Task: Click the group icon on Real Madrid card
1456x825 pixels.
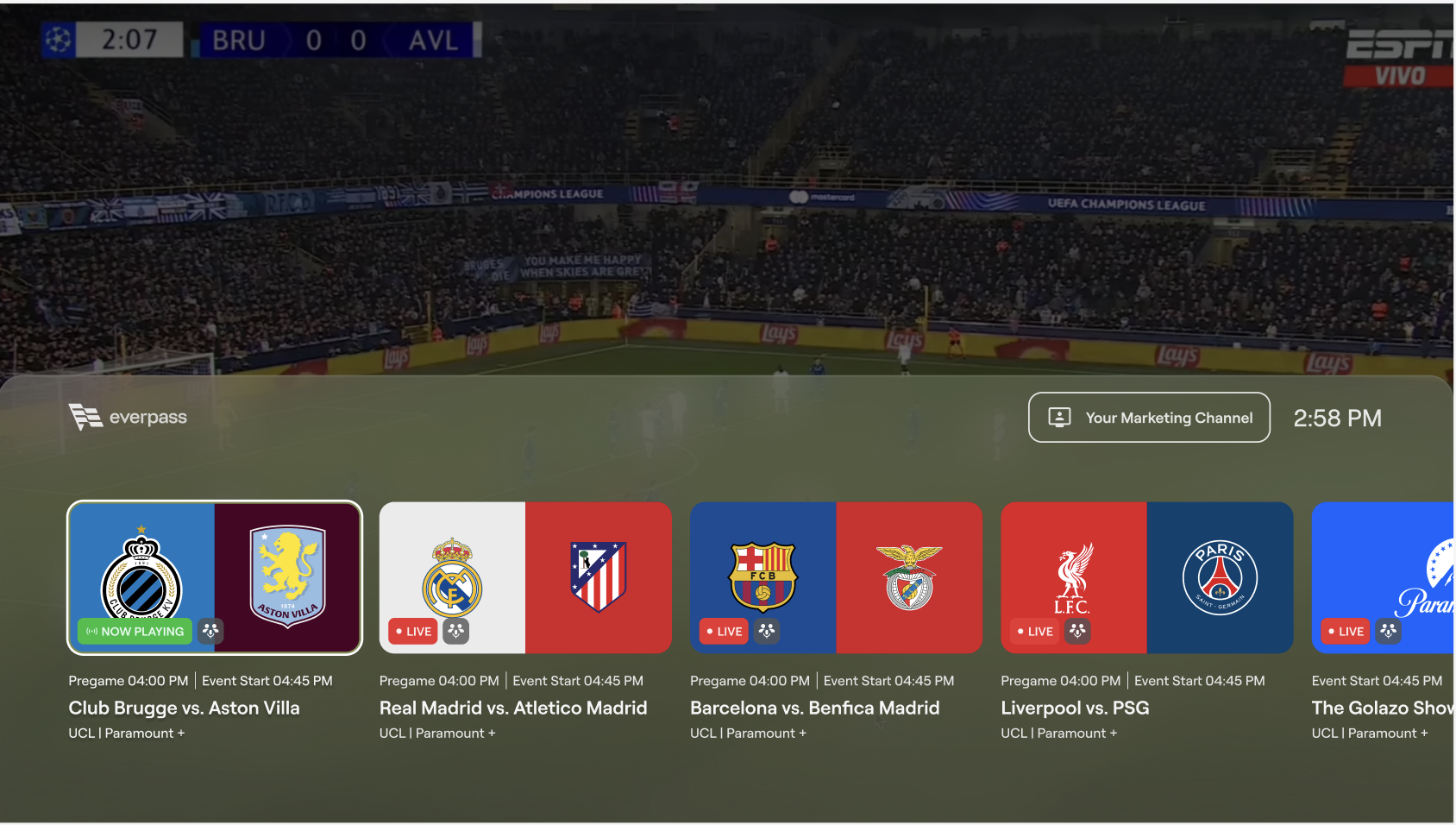Action: [x=456, y=631]
